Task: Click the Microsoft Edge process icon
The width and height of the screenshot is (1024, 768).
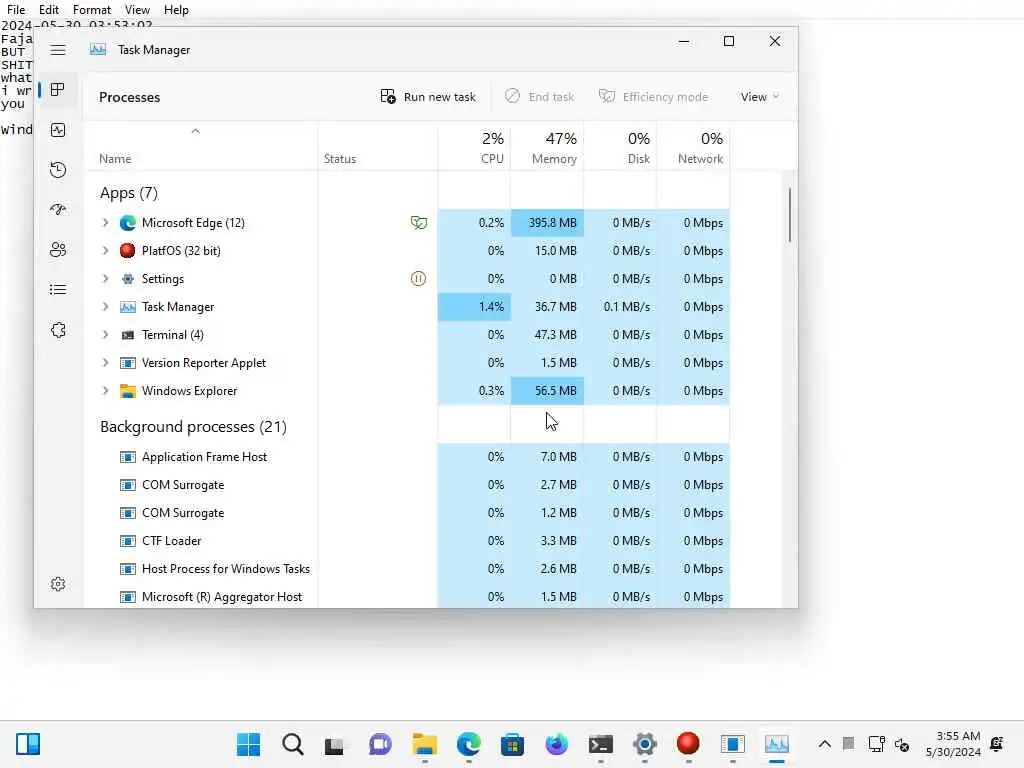Action: [x=127, y=223]
